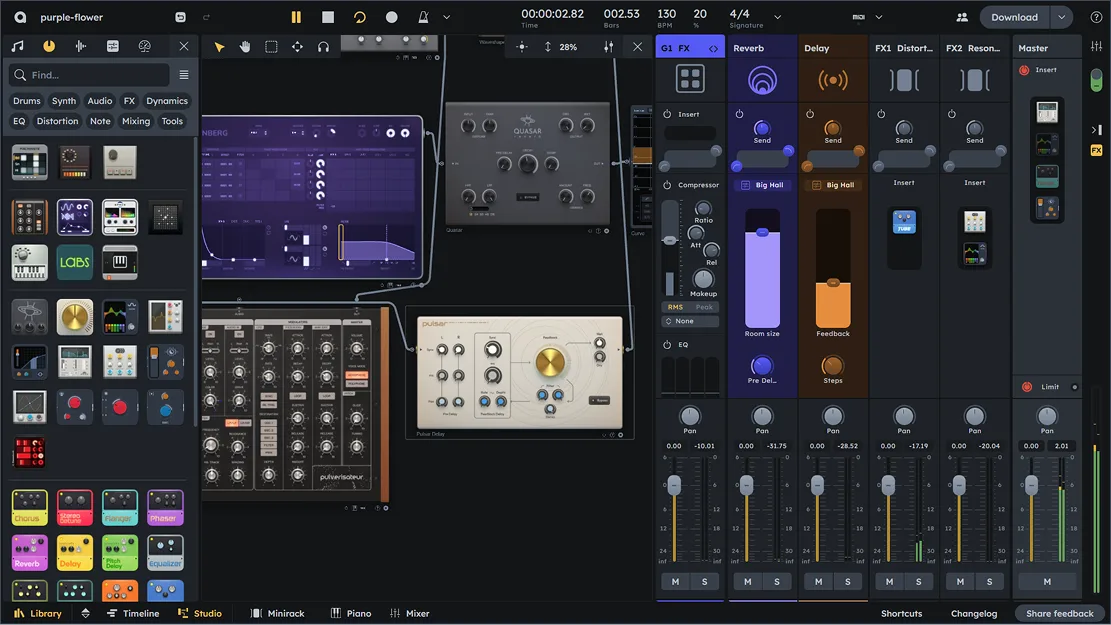Switch to the Timeline view
The width and height of the screenshot is (1111, 625).
point(132,613)
